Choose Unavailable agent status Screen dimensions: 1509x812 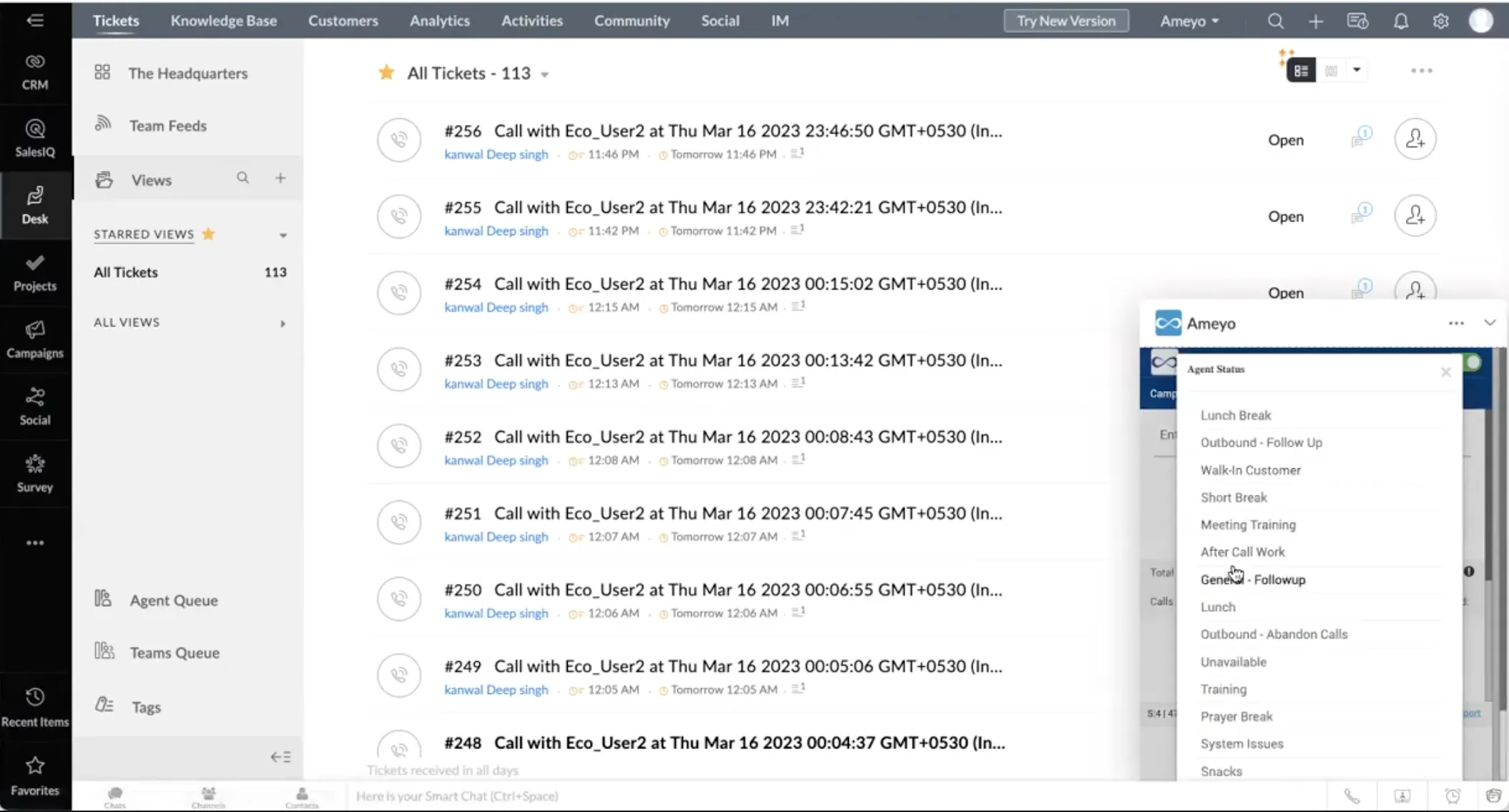pos(1233,662)
